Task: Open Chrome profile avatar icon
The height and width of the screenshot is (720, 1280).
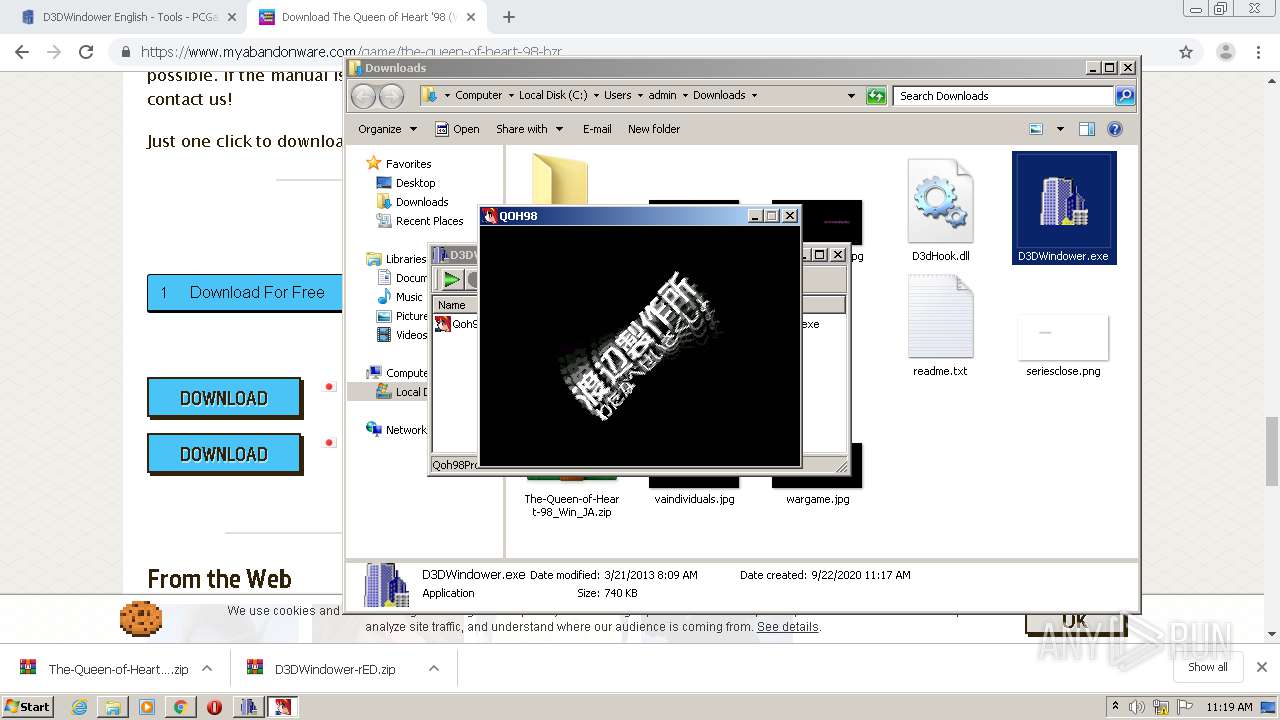Action: (x=1225, y=52)
